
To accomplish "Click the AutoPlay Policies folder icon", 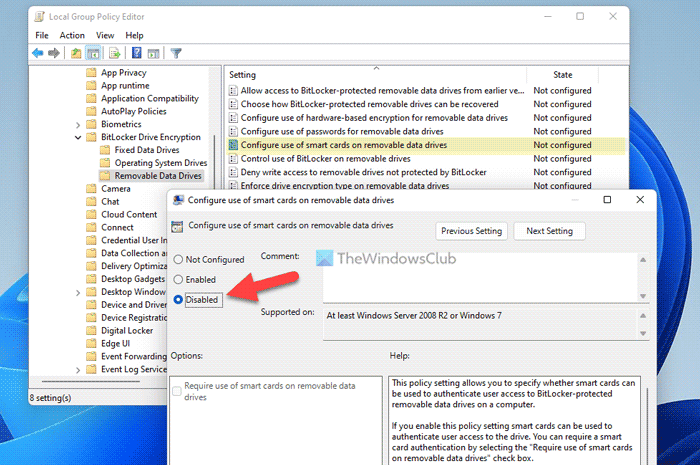I will click(x=92, y=111).
